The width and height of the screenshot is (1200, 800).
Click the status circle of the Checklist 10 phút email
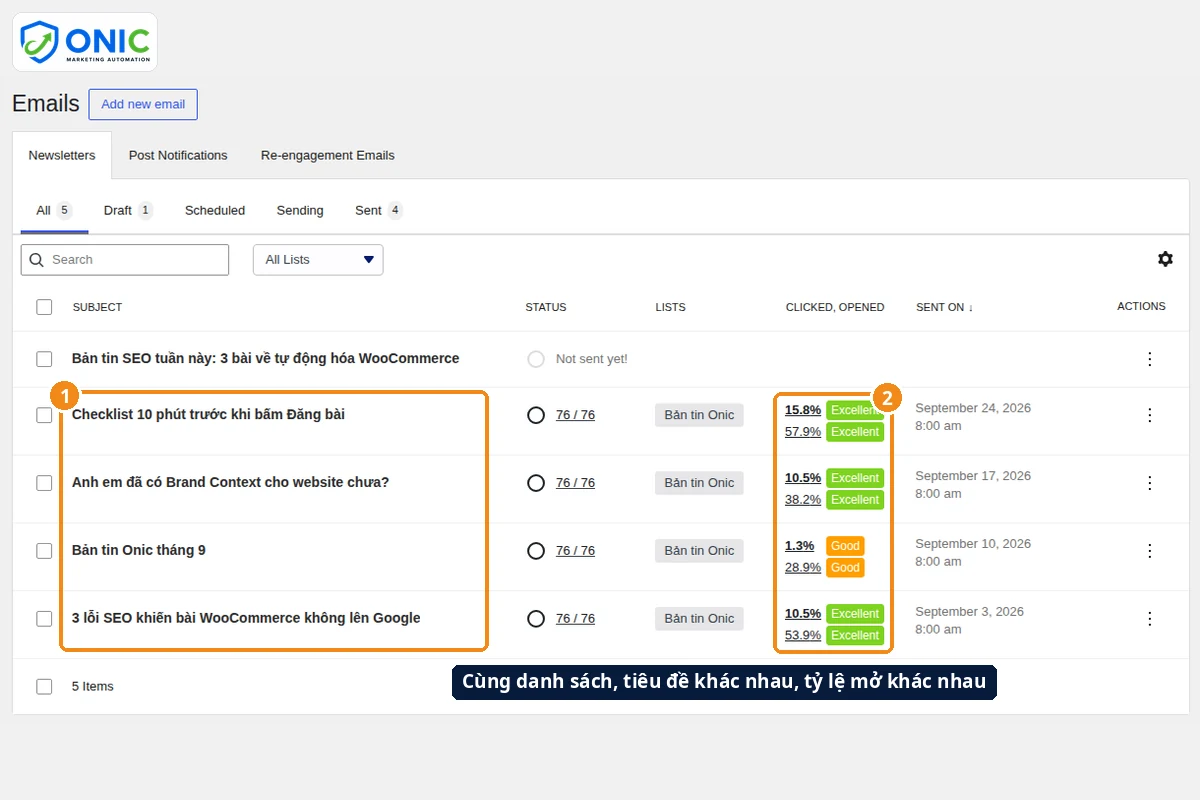click(536, 415)
